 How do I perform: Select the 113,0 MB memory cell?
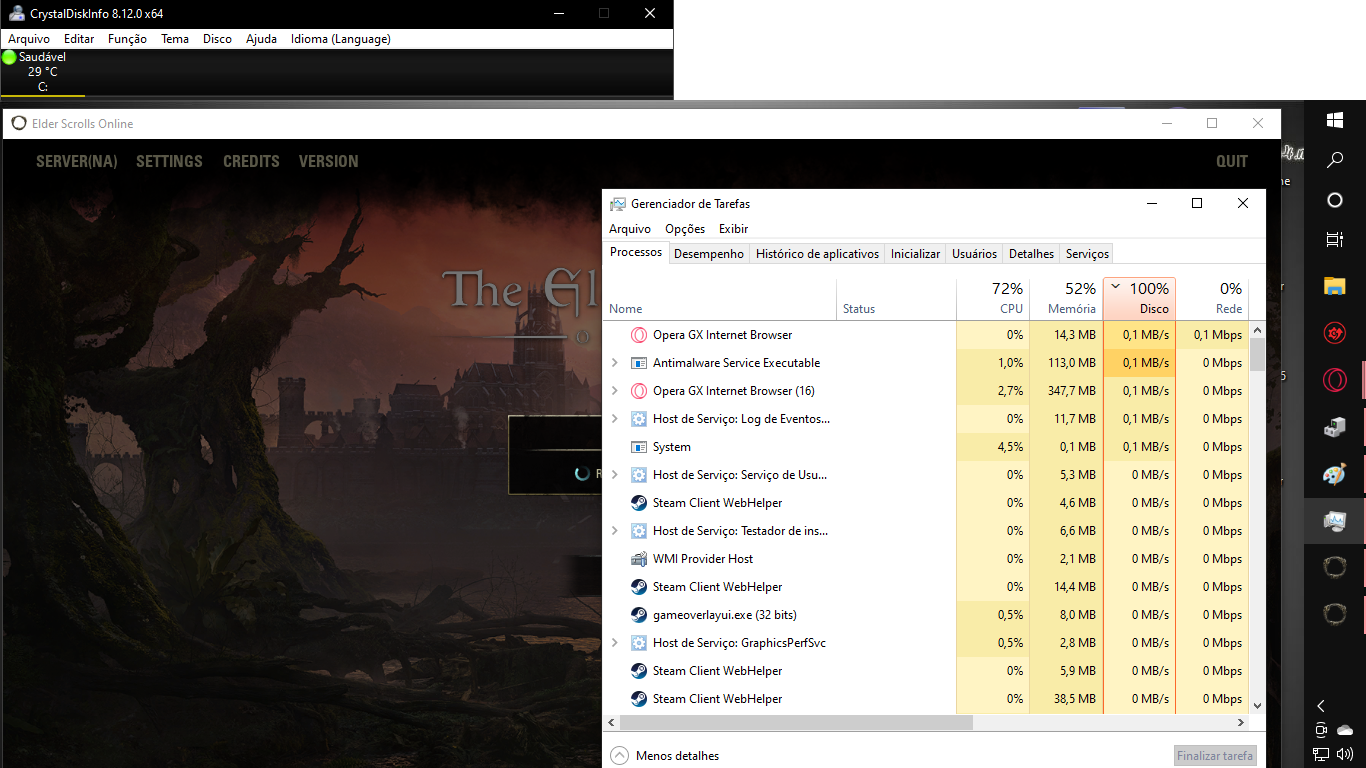(1066, 363)
